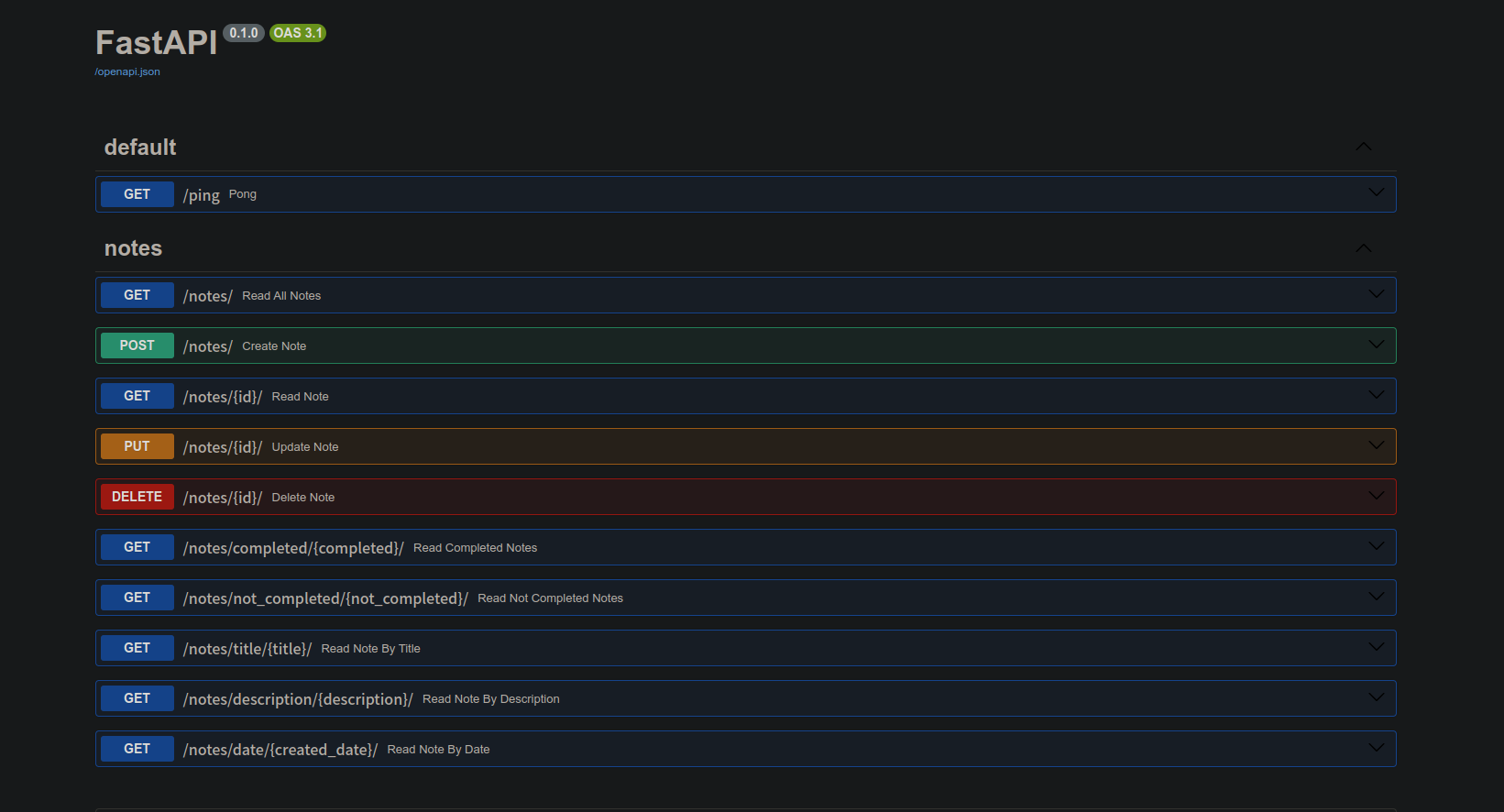
Task: Click the /notes/title/{title}/ path
Action: coord(247,649)
